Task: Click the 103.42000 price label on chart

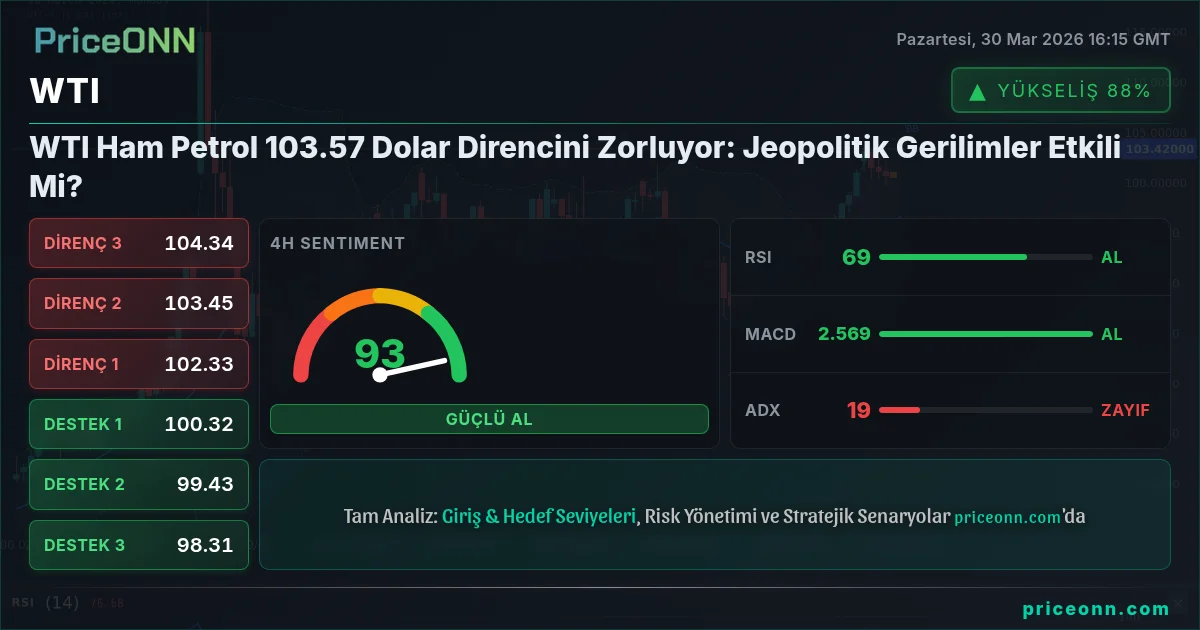Action: (x=1158, y=149)
